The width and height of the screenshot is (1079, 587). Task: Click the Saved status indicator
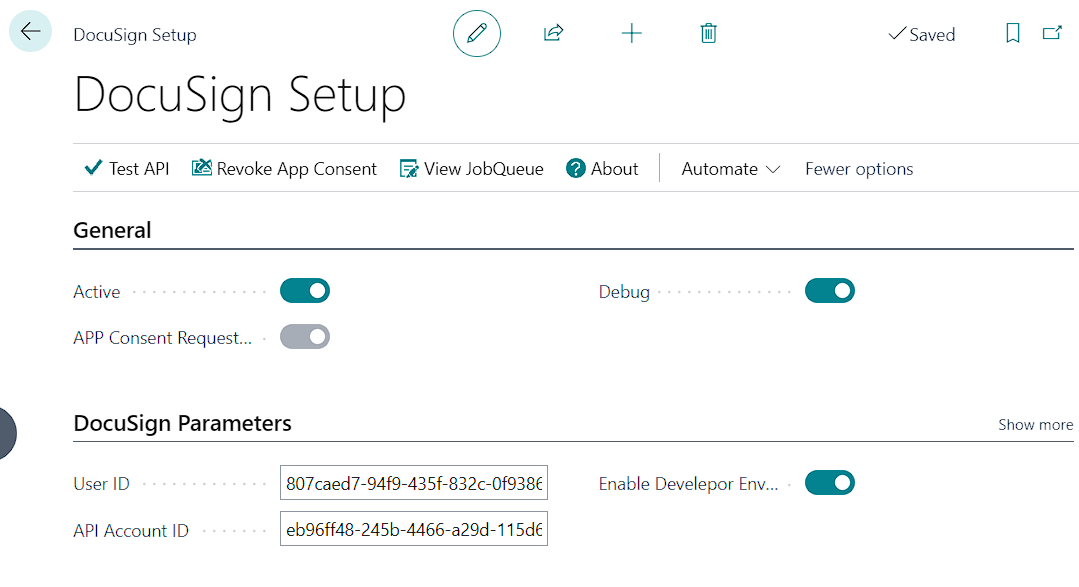921,34
